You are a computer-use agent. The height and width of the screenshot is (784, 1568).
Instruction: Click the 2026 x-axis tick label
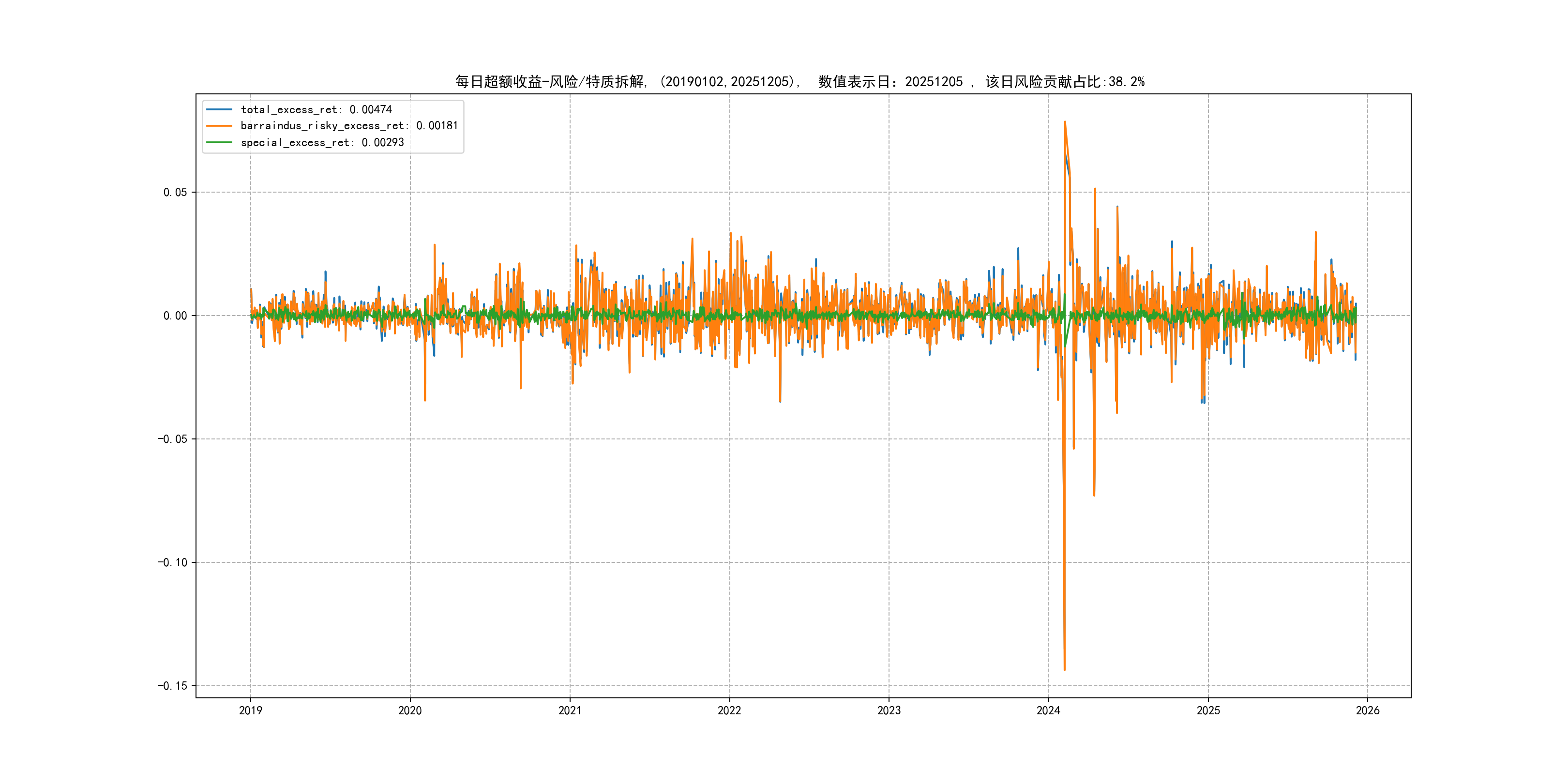(1368, 710)
